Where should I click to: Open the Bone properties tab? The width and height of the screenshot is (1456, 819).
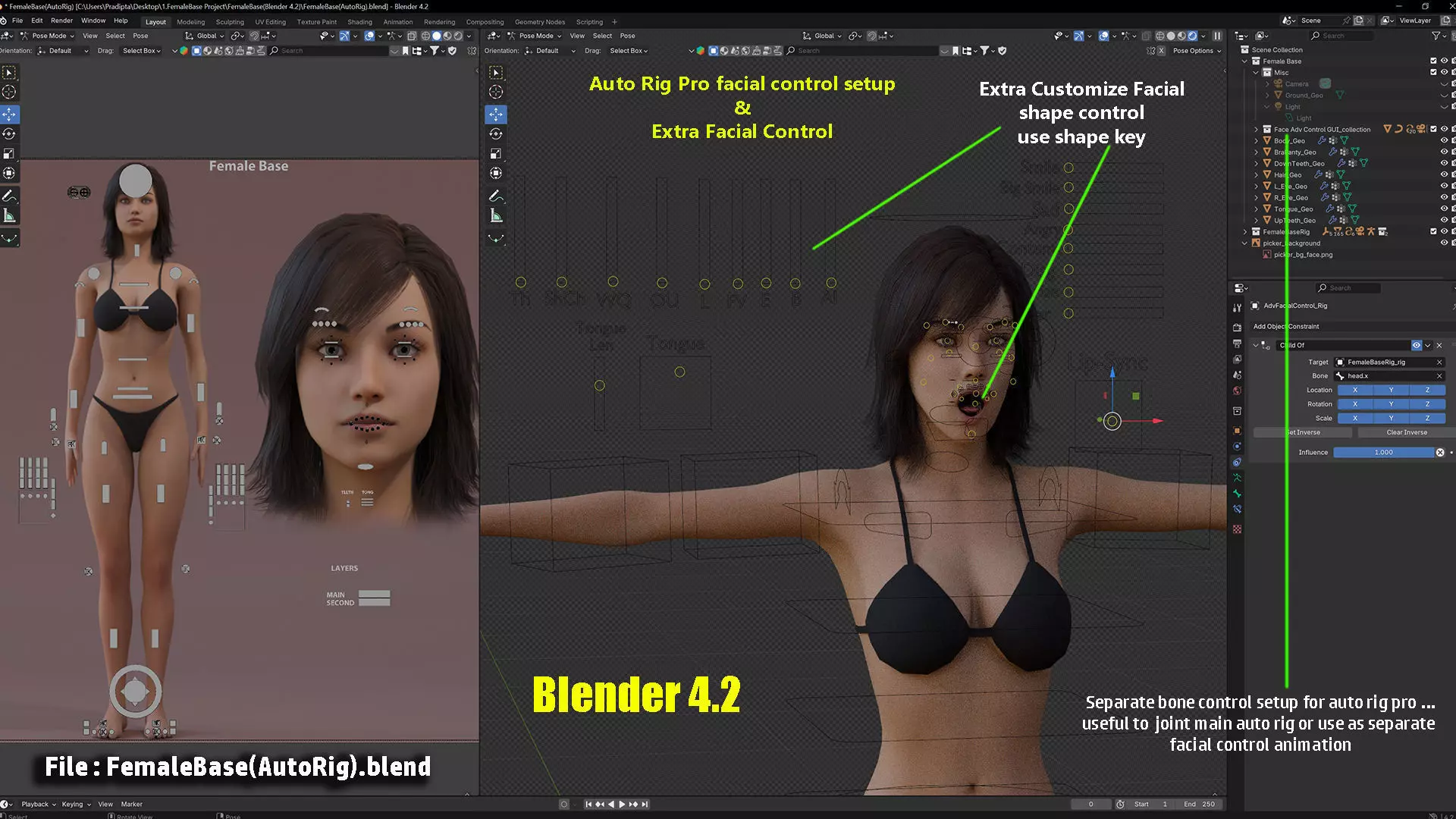(1237, 494)
